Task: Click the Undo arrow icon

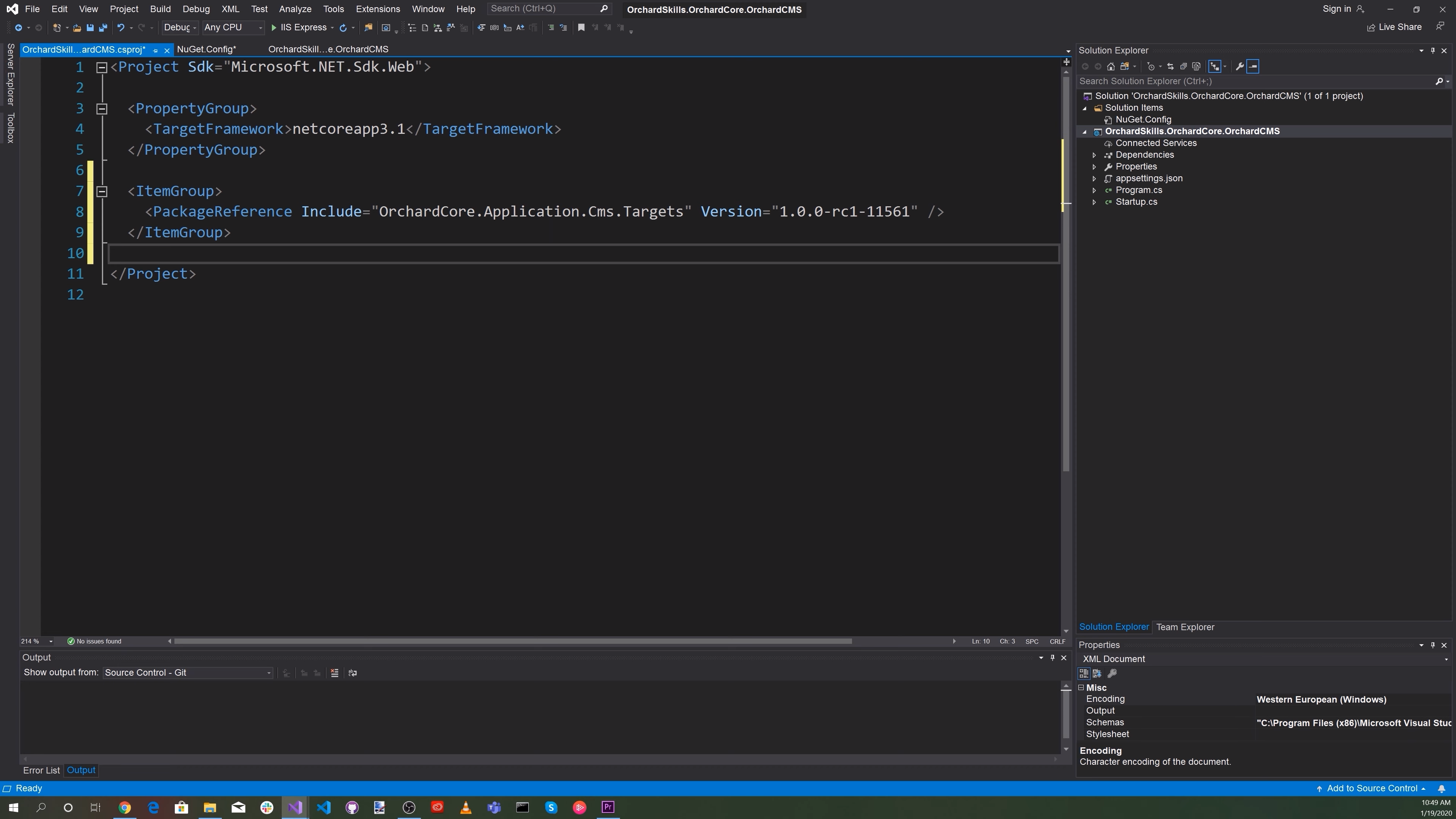Action: pos(121,28)
